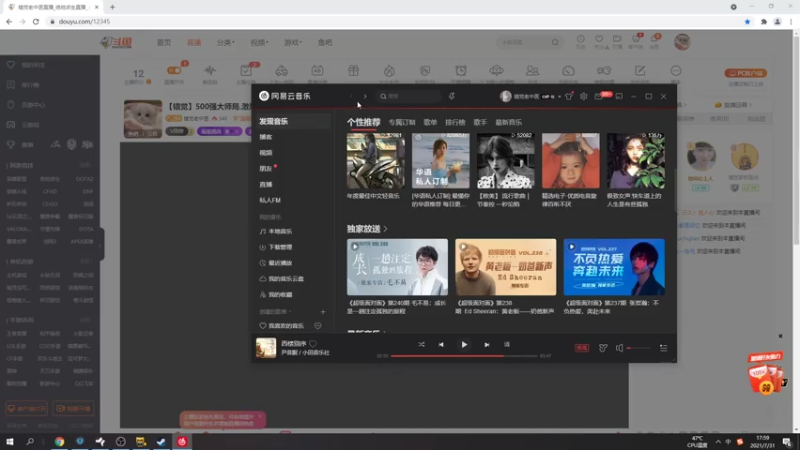Viewport: 800px width, 450px height.
Task: Open 分类 dropdown in Douyu header
Action: (225, 42)
